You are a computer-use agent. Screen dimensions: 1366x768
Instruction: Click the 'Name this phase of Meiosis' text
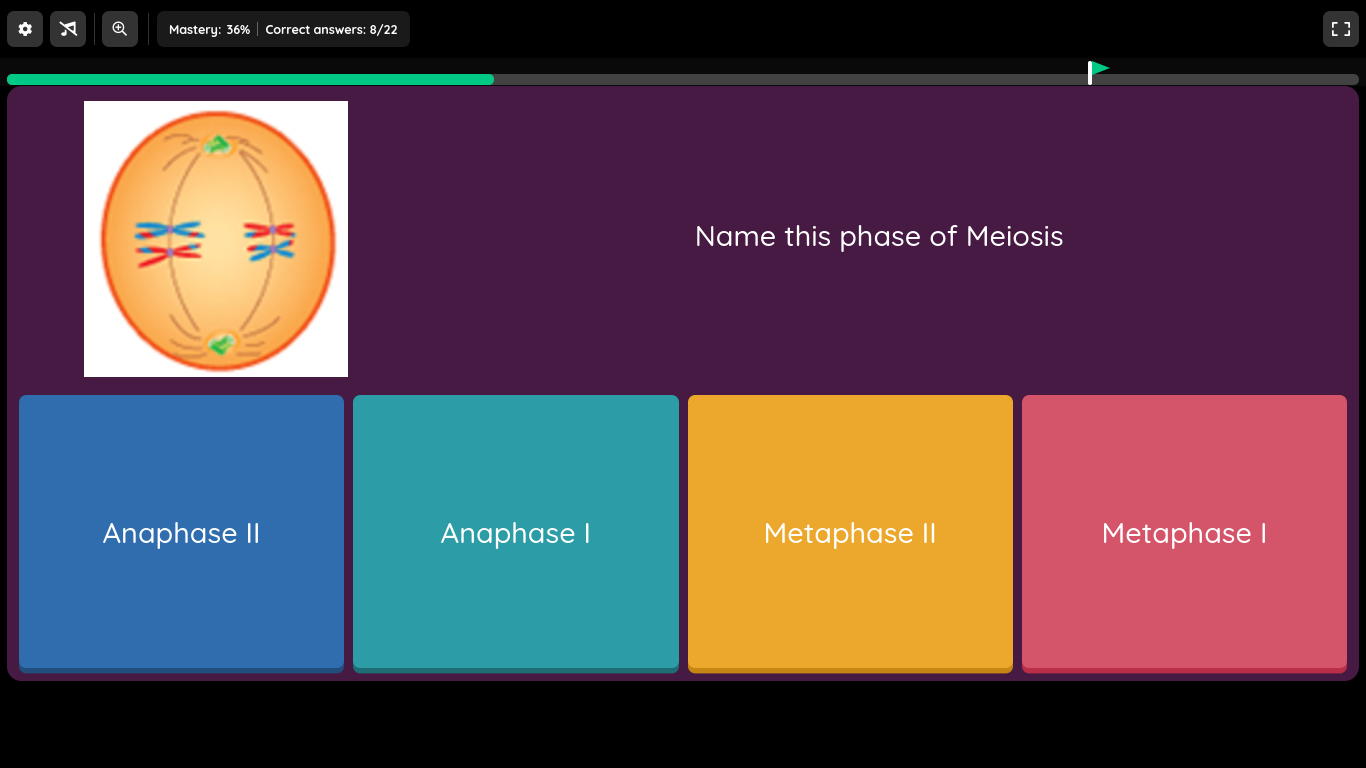(879, 236)
